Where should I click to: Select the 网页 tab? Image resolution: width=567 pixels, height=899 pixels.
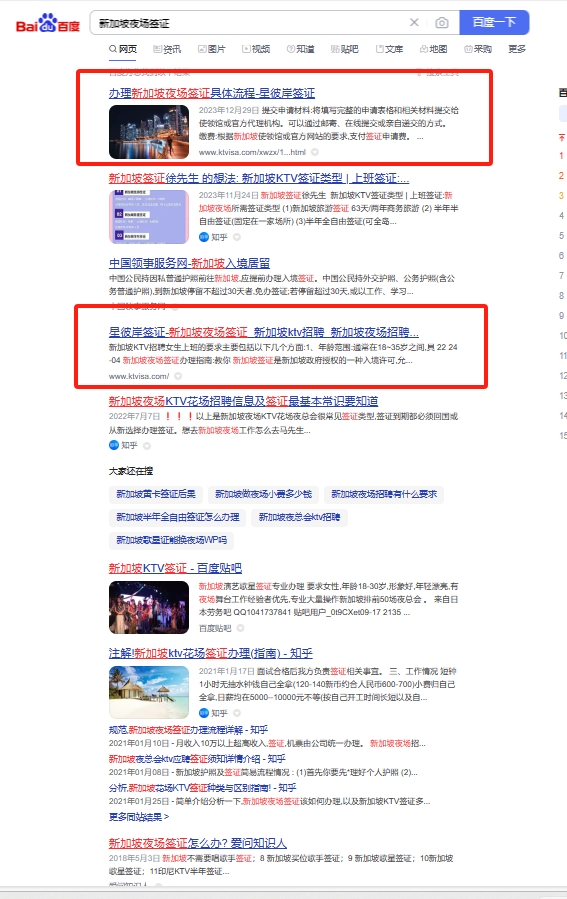pyautogui.click(x=123, y=49)
